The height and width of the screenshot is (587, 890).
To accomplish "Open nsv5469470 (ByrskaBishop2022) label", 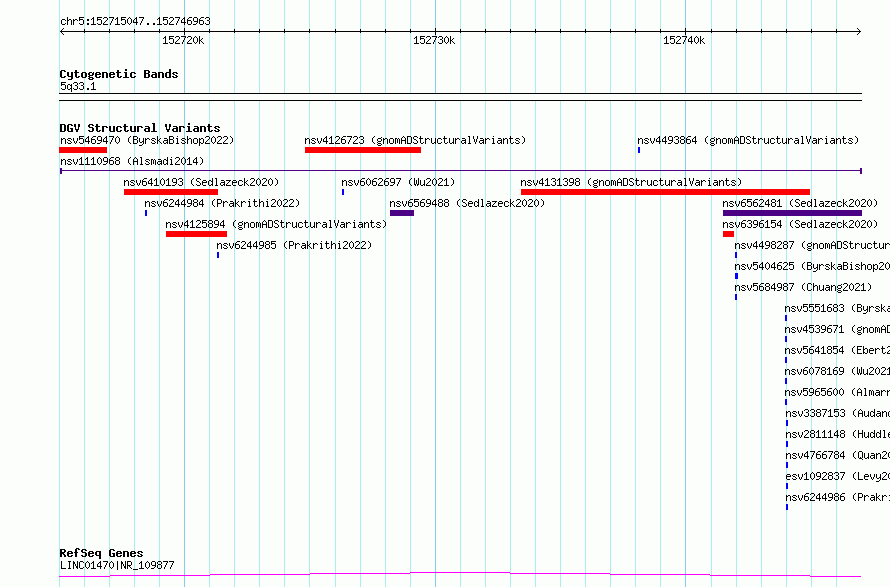I will 147,140.
